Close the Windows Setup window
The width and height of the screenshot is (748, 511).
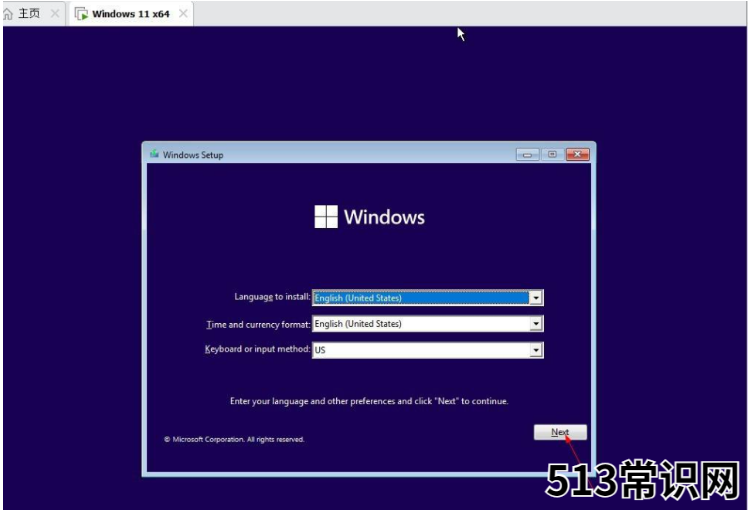578,155
